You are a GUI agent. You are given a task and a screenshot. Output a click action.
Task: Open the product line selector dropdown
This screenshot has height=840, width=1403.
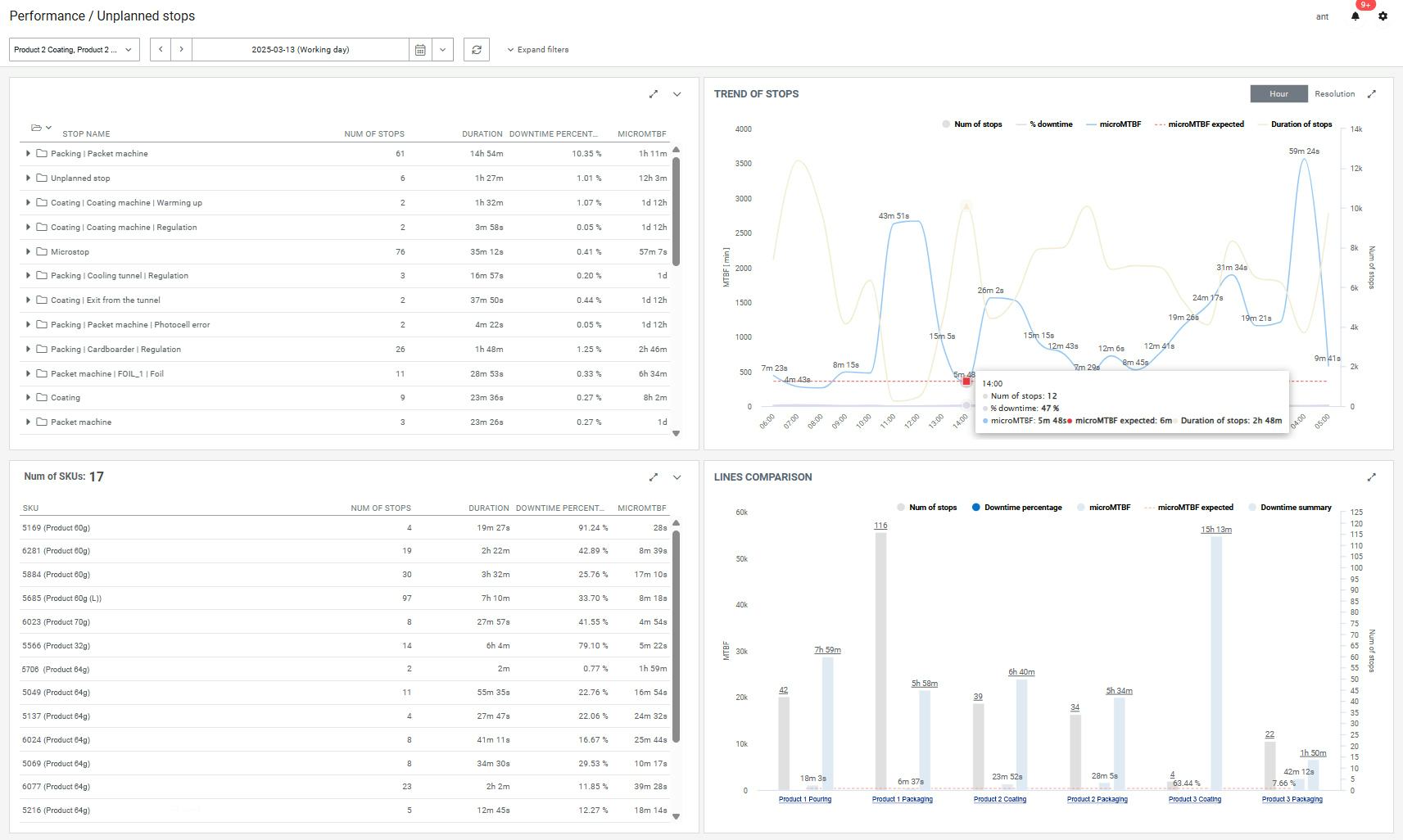[x=75, y=50]
